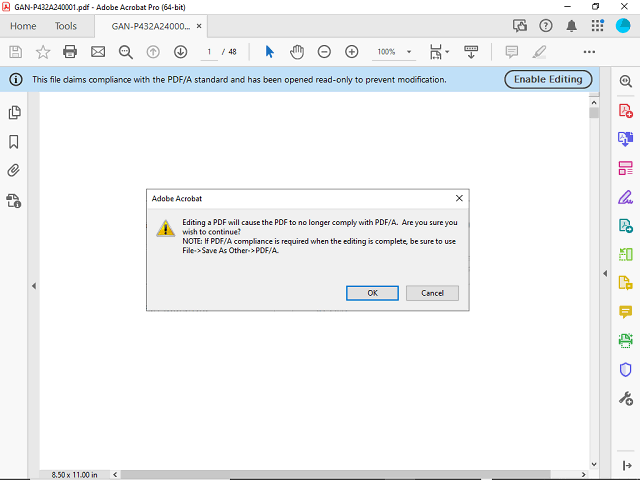Click vertical scrollbar up arrow

pos(594,102)
